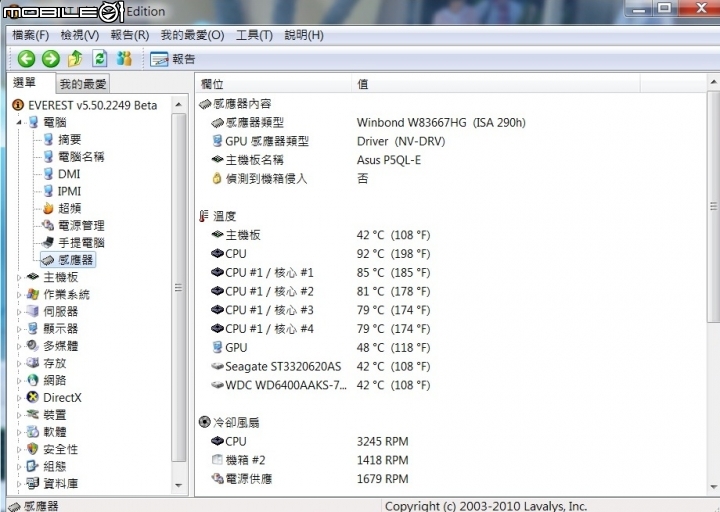Click the 值 column header
This screenshot has height=512, width=720.
point(496,84)
